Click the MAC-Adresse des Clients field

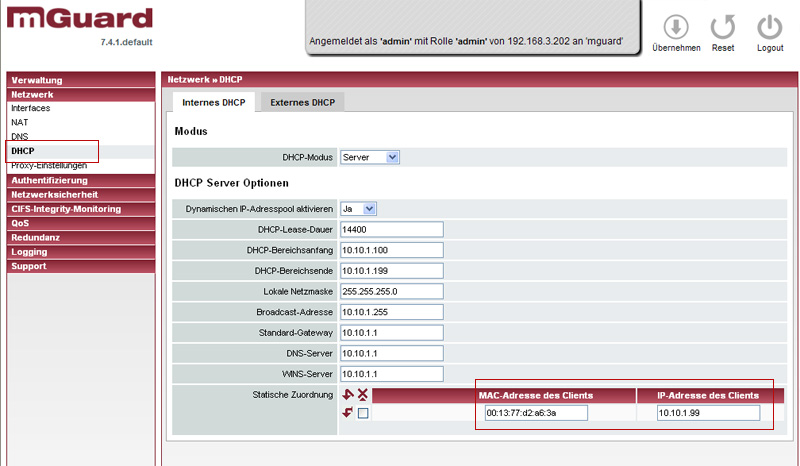[536, 412]
